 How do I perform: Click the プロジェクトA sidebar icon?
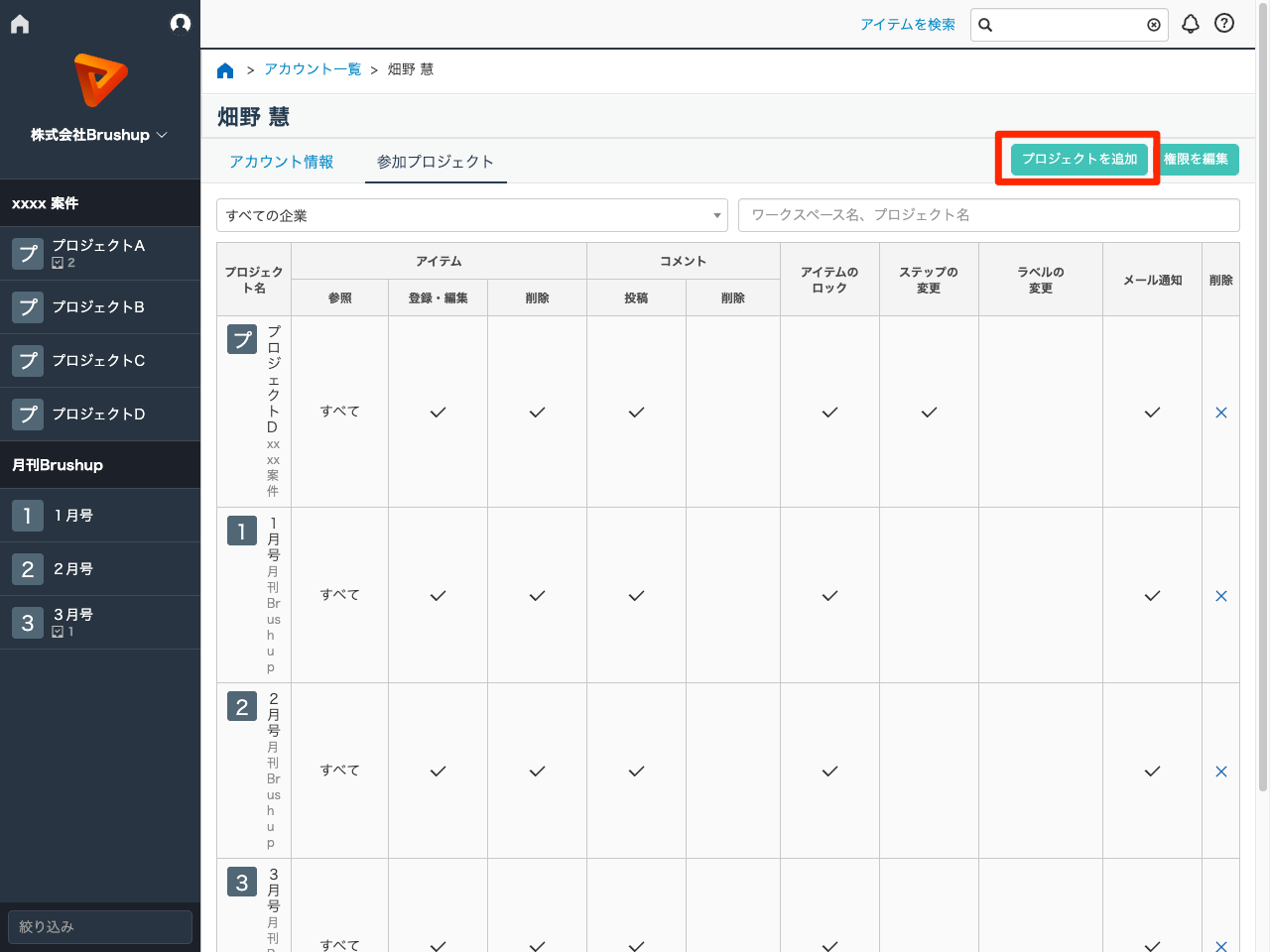(x=28, y=254)
